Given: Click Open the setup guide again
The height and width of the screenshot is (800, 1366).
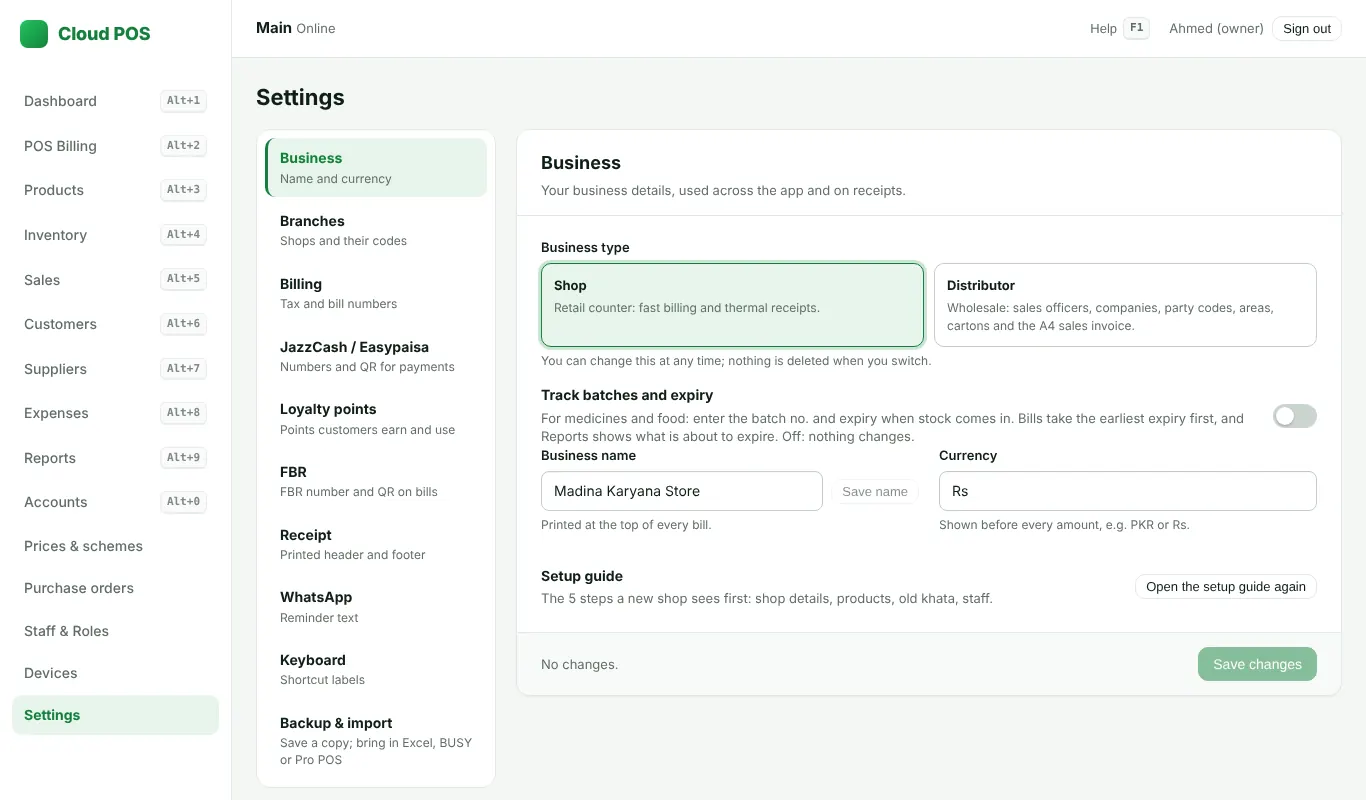Looking at the screenshot, I should tap(1226, 586).
